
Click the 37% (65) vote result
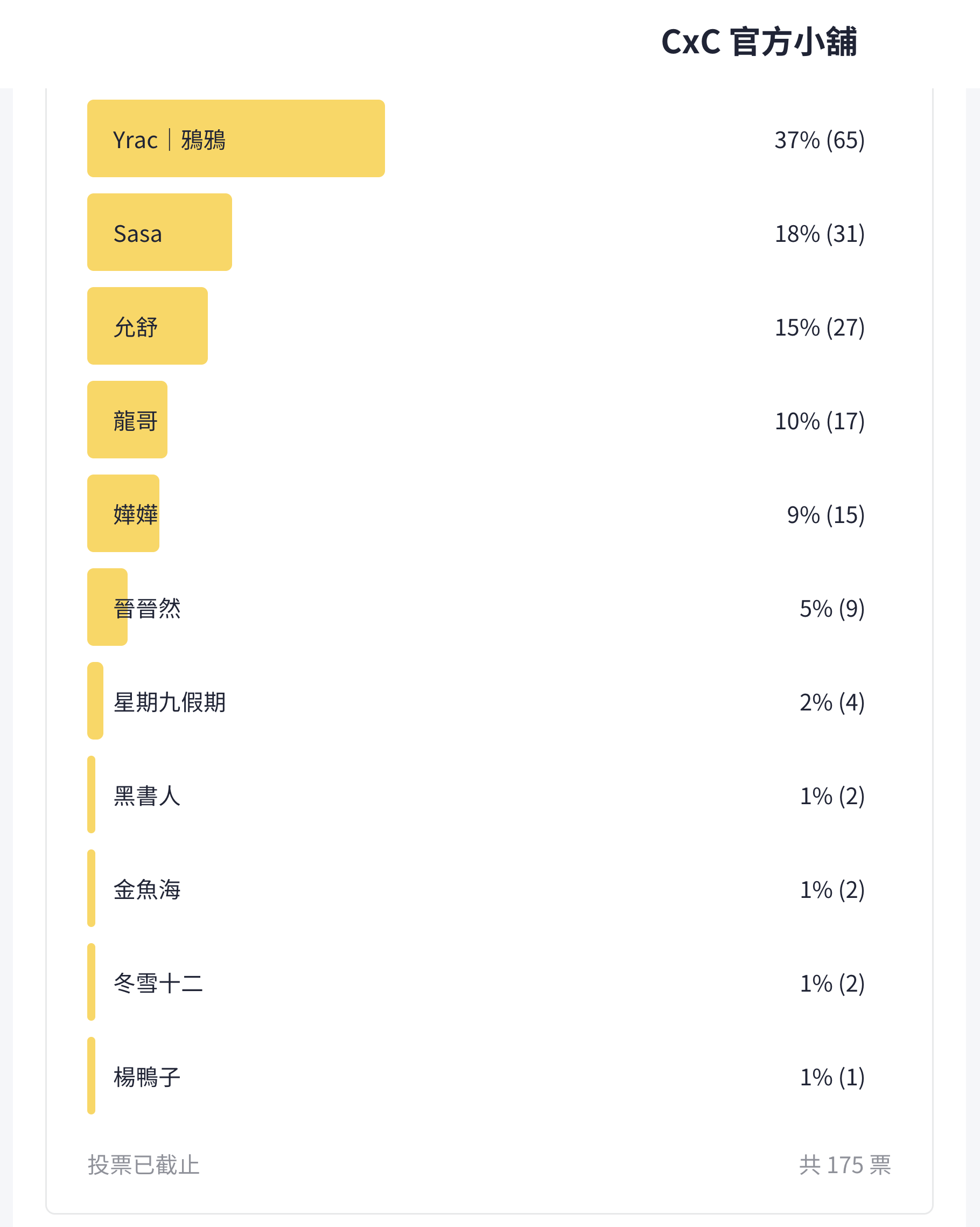(x=820, y=140)
